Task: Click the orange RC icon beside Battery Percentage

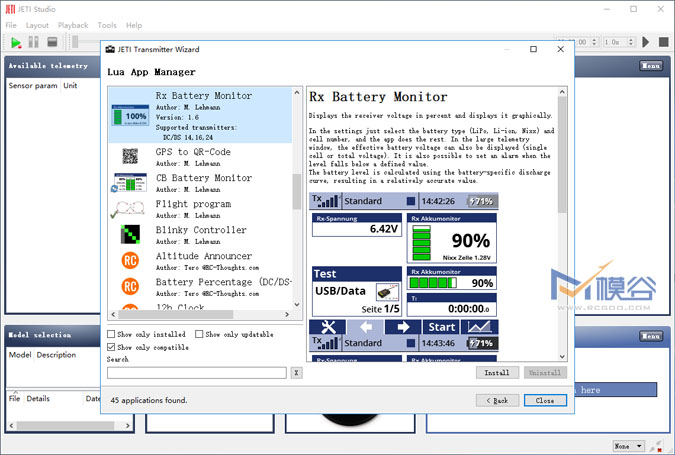Action: [x=130, y=287]
